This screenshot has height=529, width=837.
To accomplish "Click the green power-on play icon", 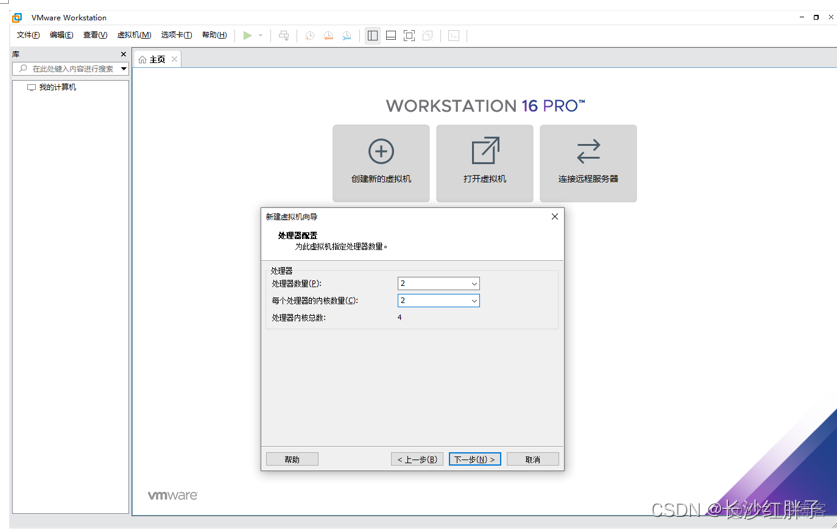I will tap(247, 36).
